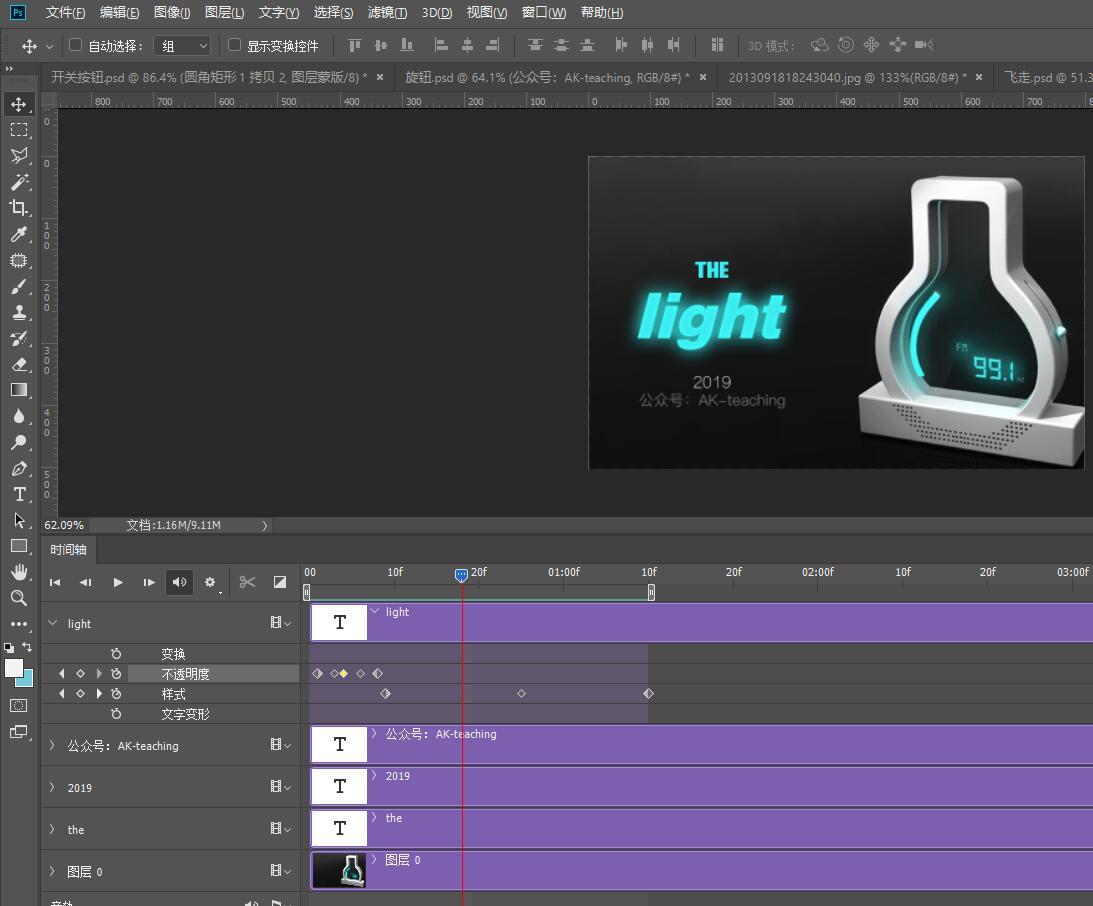This screenshot has height=906, width=1093.
Task: Toggle stopwatch for 变换 property
Action: (116, 654)
